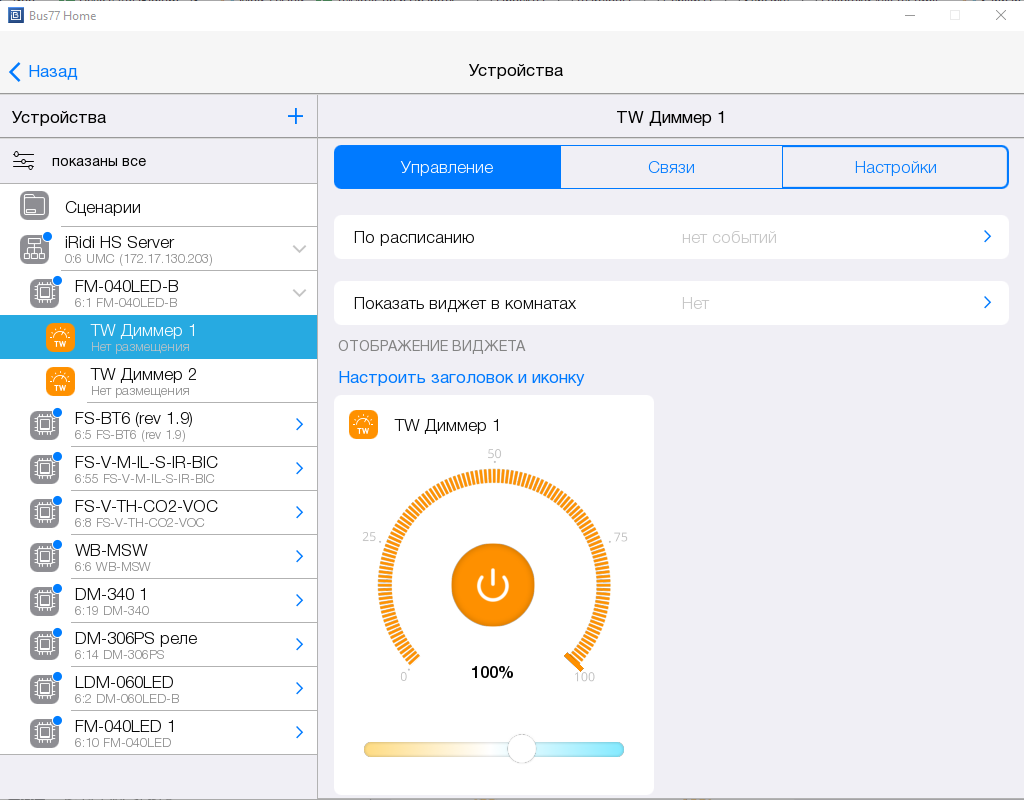Viewport: 1024px width, 800px height.
Task: Switch to the Связи tab
Action: coord(671,167)
